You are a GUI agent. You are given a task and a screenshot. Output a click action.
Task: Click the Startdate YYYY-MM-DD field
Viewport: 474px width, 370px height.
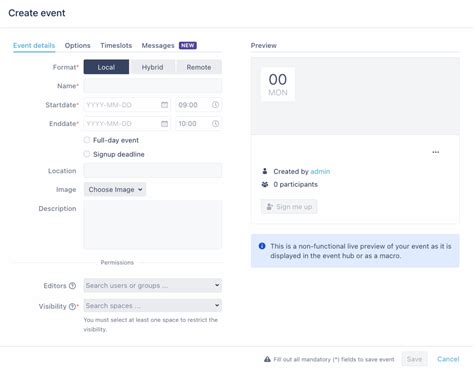[x=127, y=105]
